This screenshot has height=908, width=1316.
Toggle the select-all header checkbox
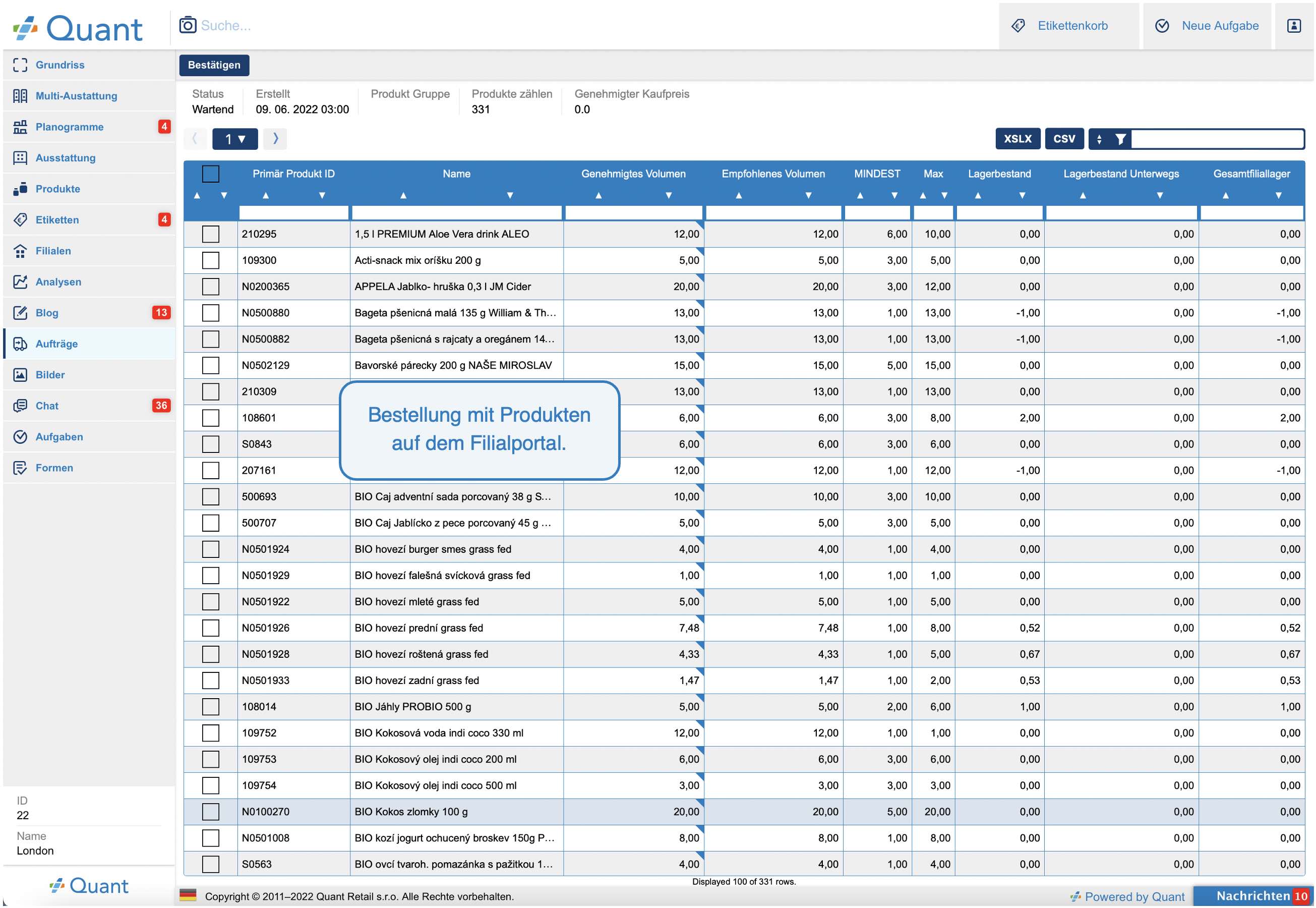click(x=210, y=174)
